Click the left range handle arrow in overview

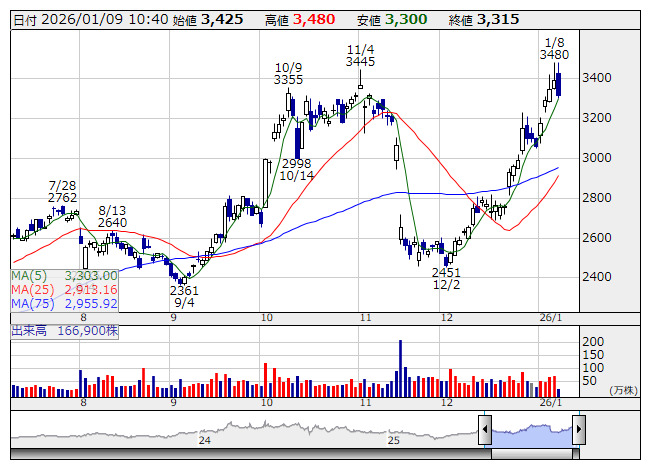pyautogui.click(x=485, y=431)
